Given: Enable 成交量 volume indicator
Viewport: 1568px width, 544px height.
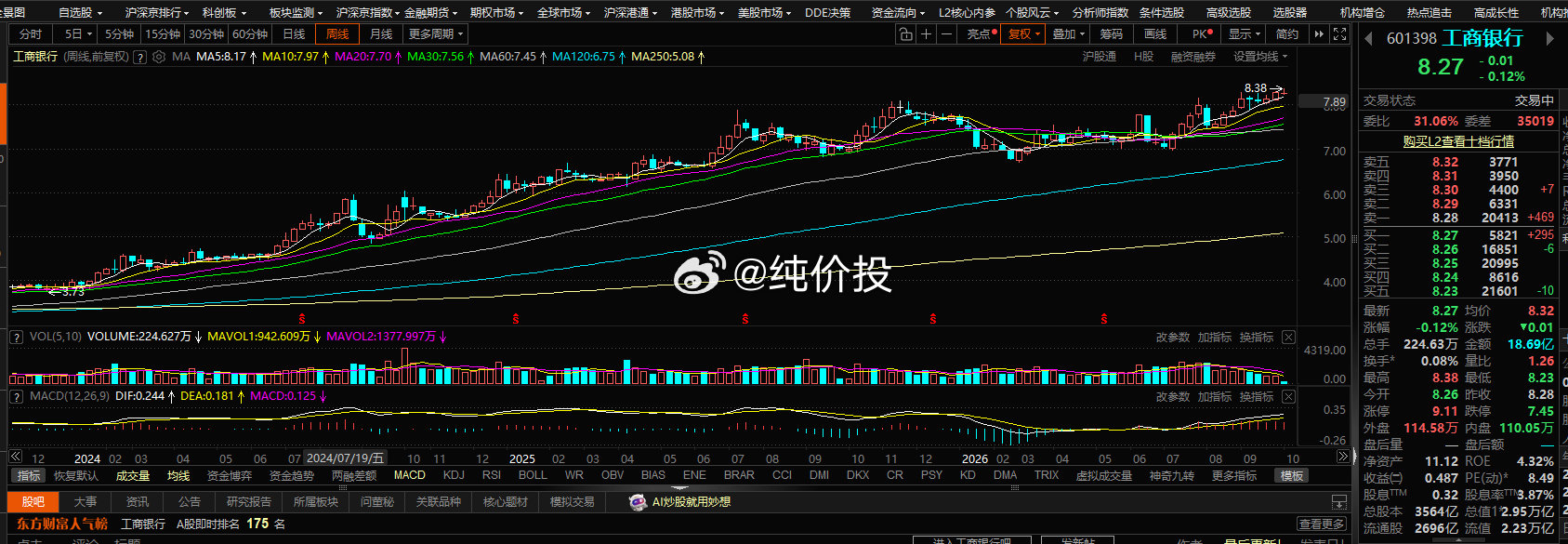Looking at the screenshot, I should (133, 475).
